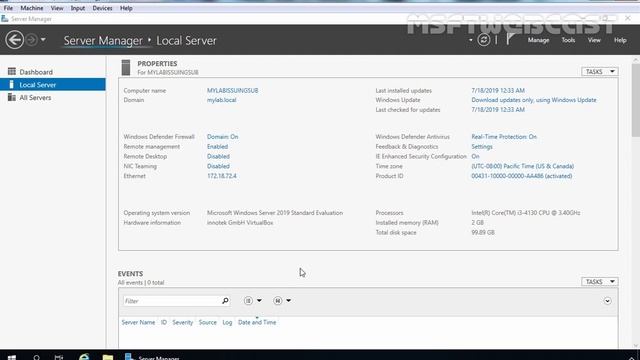The image size is (640, 360).
Task: Click Server Manager breadcrumb title
Action: [103, 40]
